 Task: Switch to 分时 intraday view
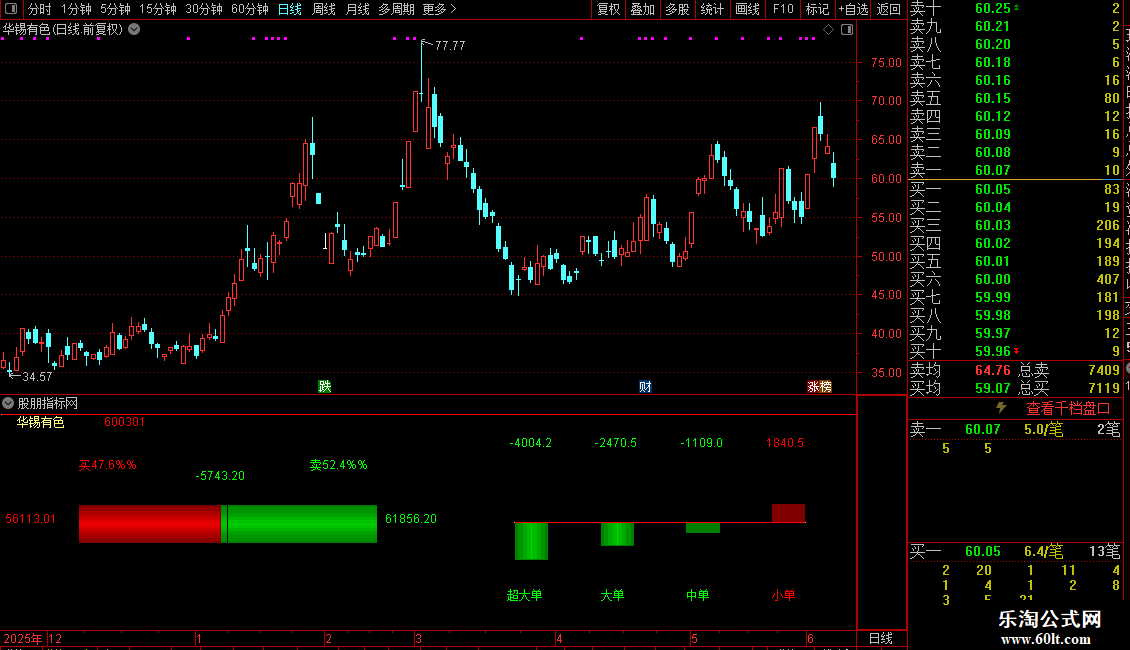40,9
